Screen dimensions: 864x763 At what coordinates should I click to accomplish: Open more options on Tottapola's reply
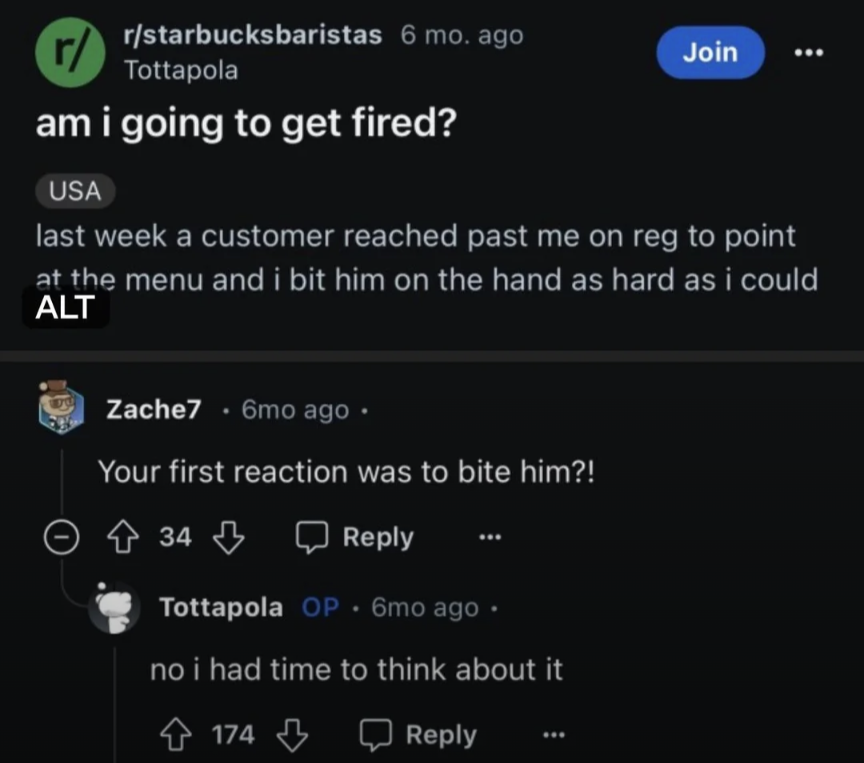point(555,734)
